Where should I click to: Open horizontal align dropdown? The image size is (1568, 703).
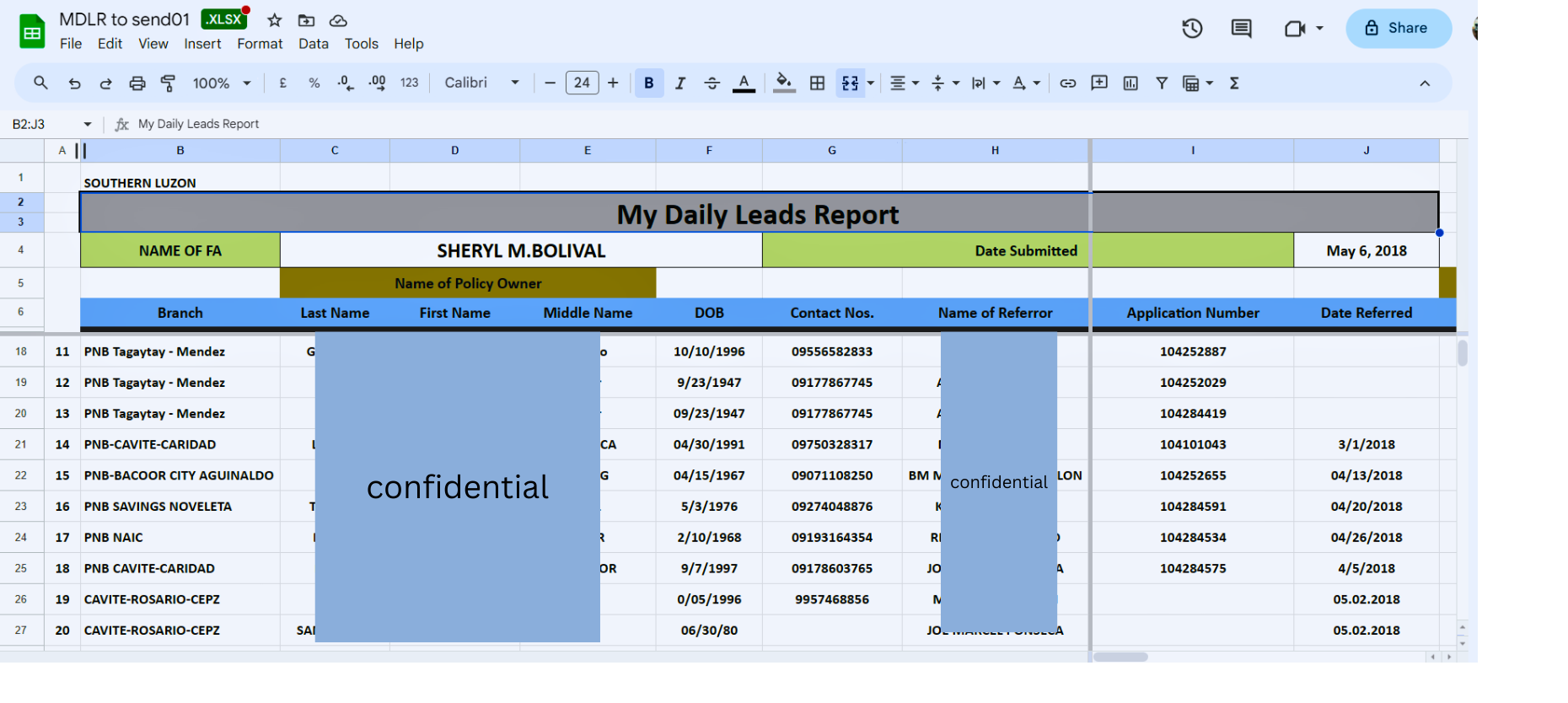click(904, 83)
